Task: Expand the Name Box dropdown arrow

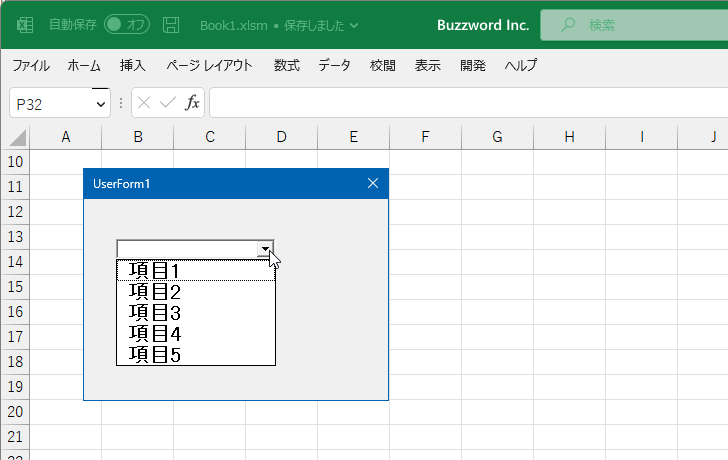Action: point(100,104)
